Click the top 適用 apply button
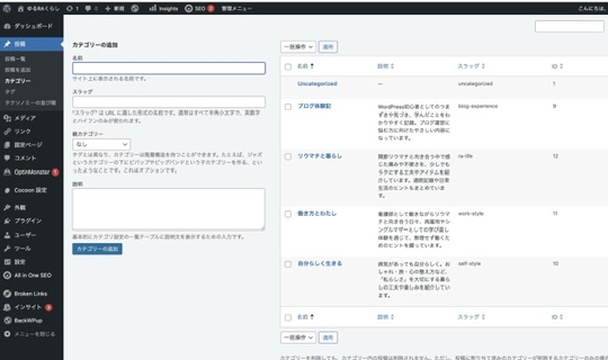Screen dimensions: 608x360 328,47
